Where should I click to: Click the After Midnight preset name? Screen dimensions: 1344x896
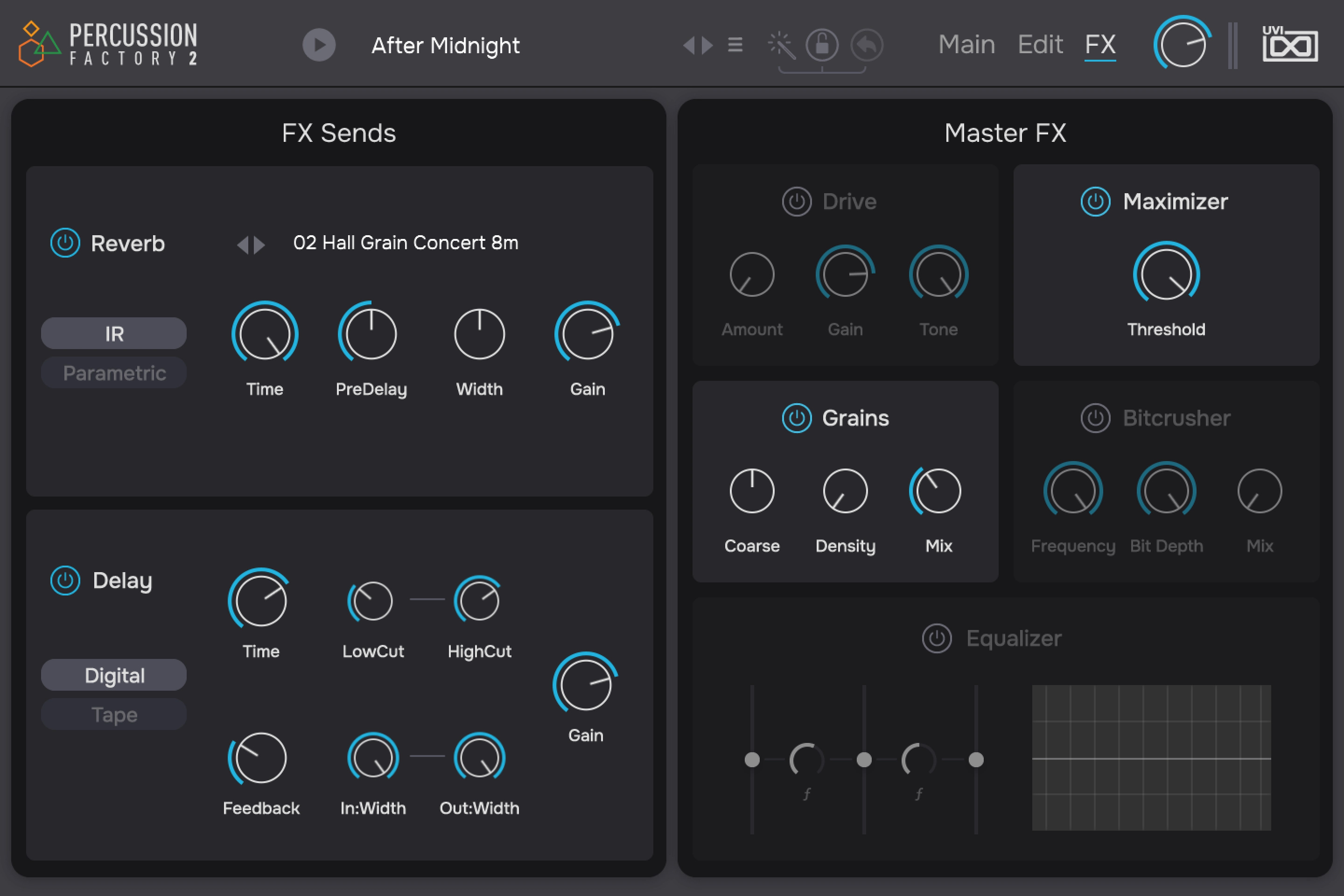click(446, 45)
